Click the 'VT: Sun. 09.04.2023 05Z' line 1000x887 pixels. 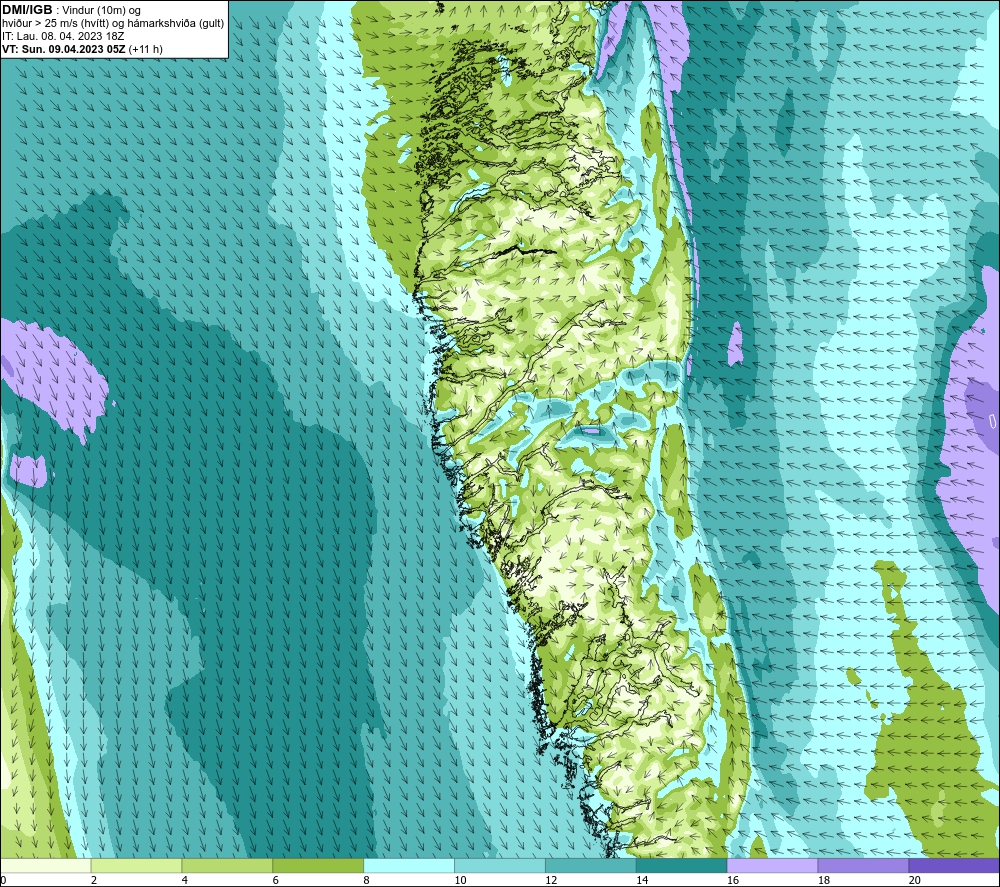(x=64, y=49)
